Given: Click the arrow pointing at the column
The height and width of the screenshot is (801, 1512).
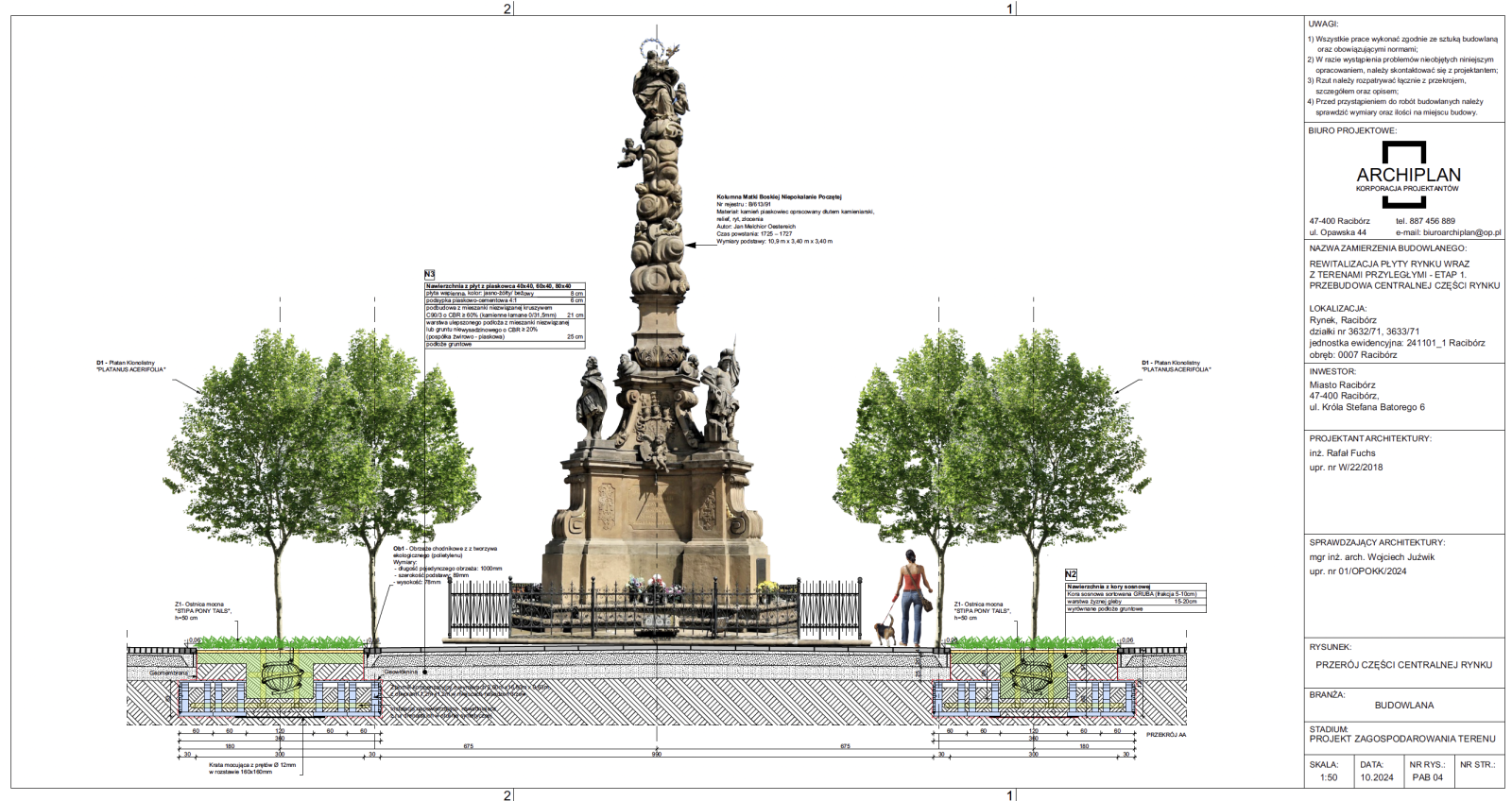Looking at the screenshot, I should click(701, 245).
